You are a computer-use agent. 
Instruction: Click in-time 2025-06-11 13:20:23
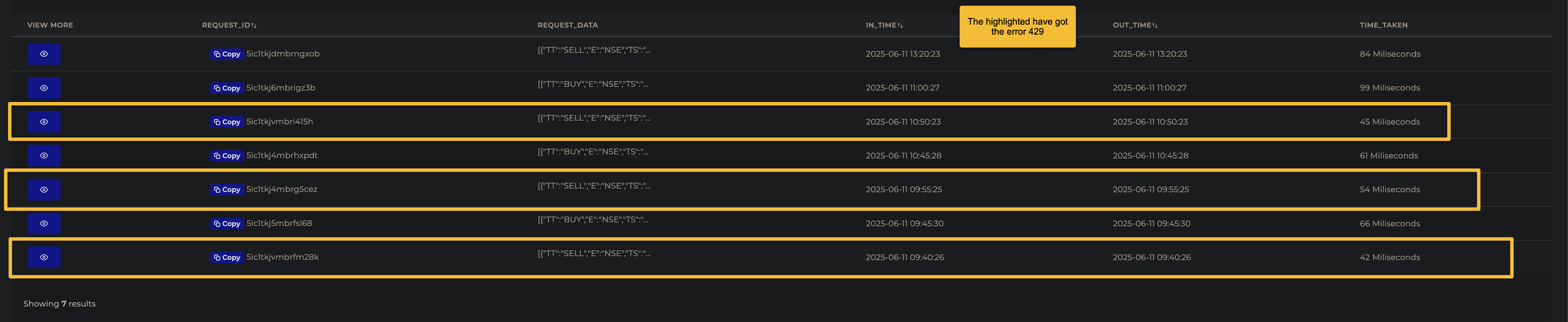tap(903, 54)
